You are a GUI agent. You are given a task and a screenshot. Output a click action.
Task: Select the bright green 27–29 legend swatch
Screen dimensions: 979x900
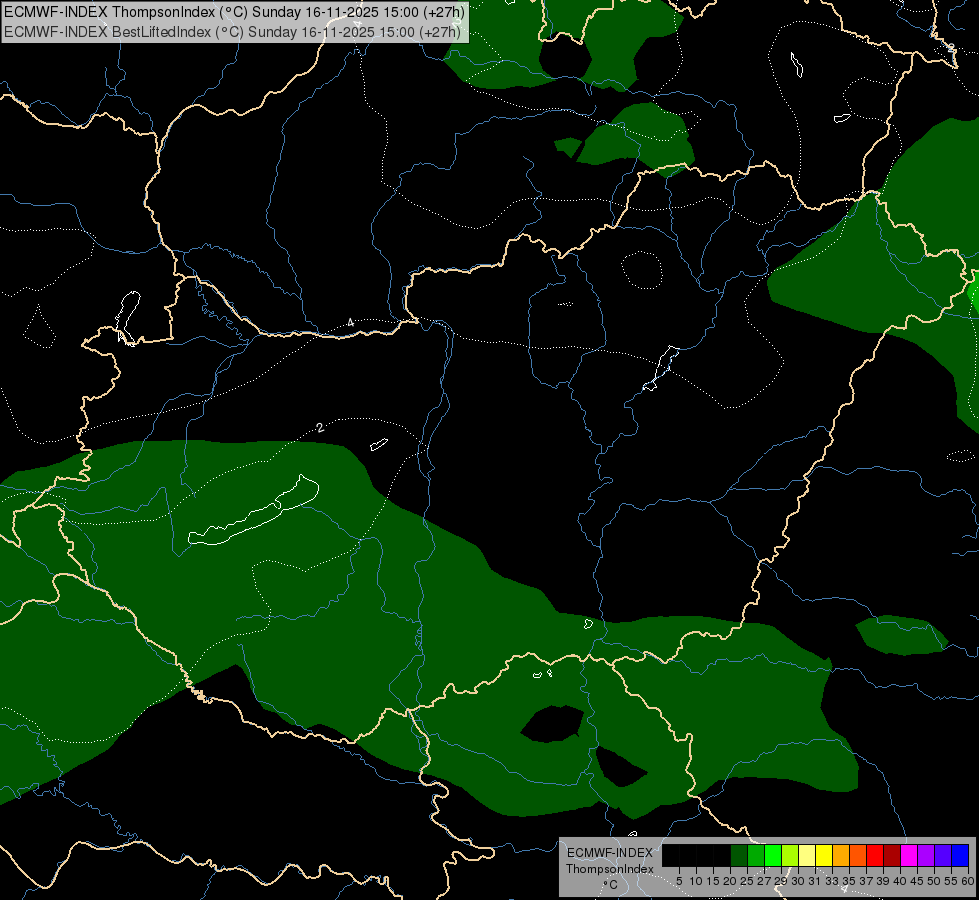773,855
